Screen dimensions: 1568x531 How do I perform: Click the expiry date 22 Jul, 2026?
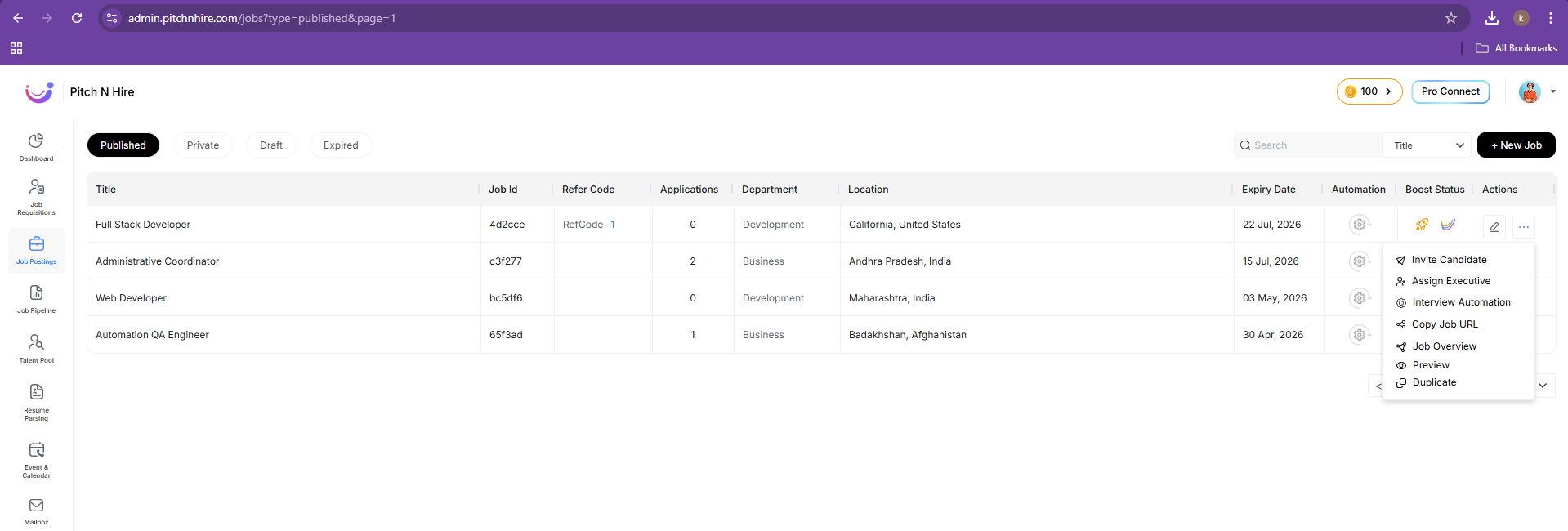click(1271, 225)
